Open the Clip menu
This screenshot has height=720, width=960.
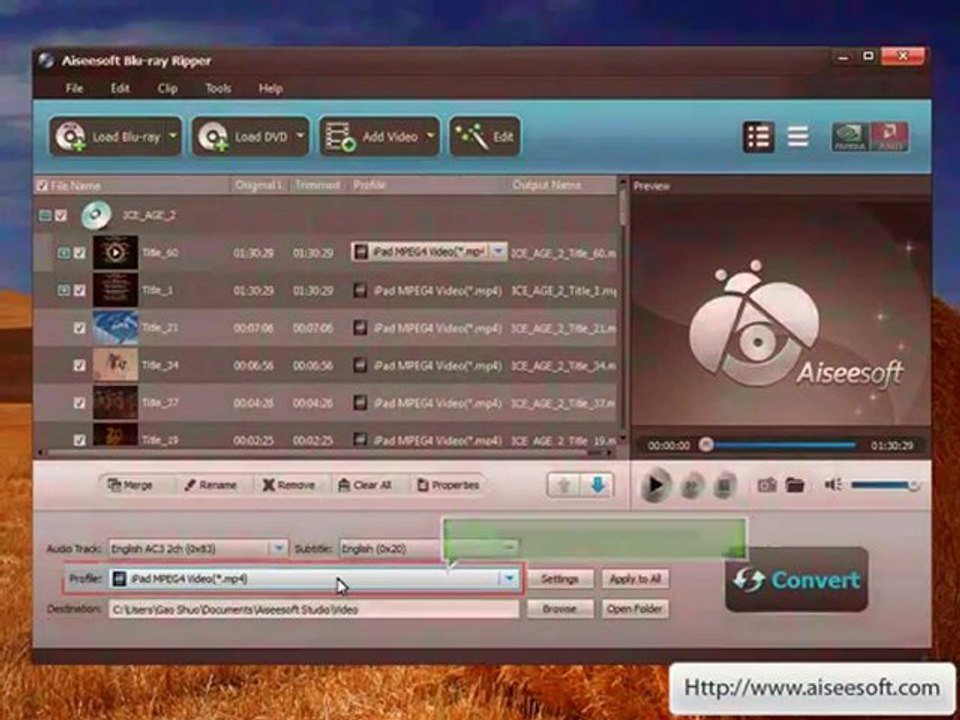click(x=167, y=88)
